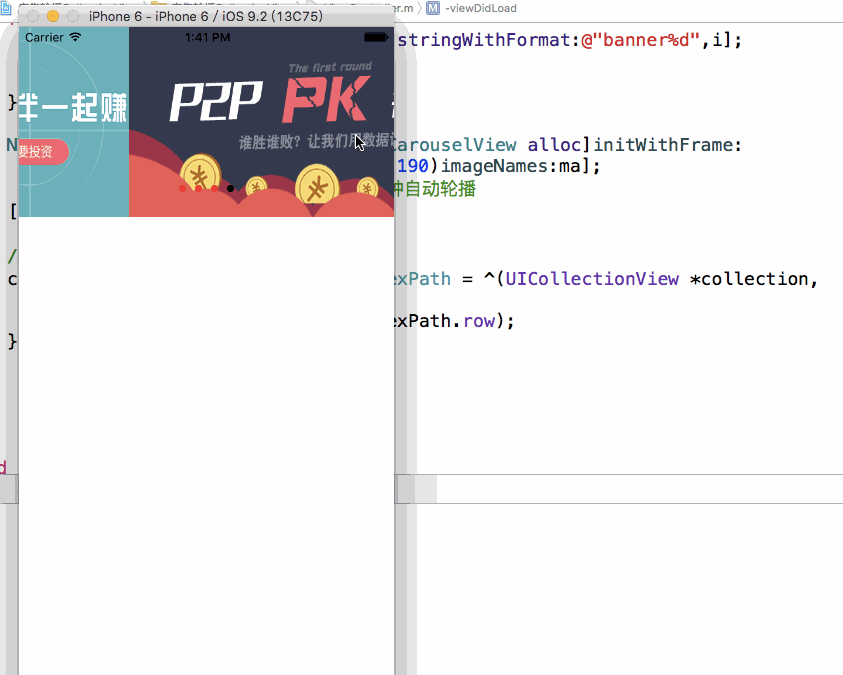Click the simulator window title iPhone 6 / iOS 9.2
The width and height of the screenshot is (843, 675).
tap(206, 16)
